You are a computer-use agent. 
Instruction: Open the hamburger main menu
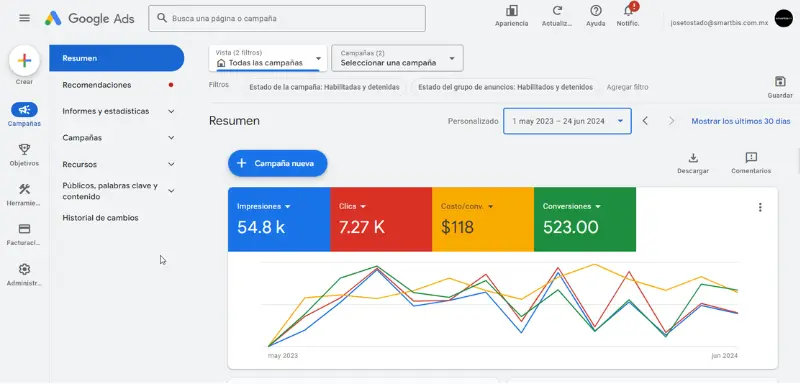pyautogui.click(x=24, y=18)
